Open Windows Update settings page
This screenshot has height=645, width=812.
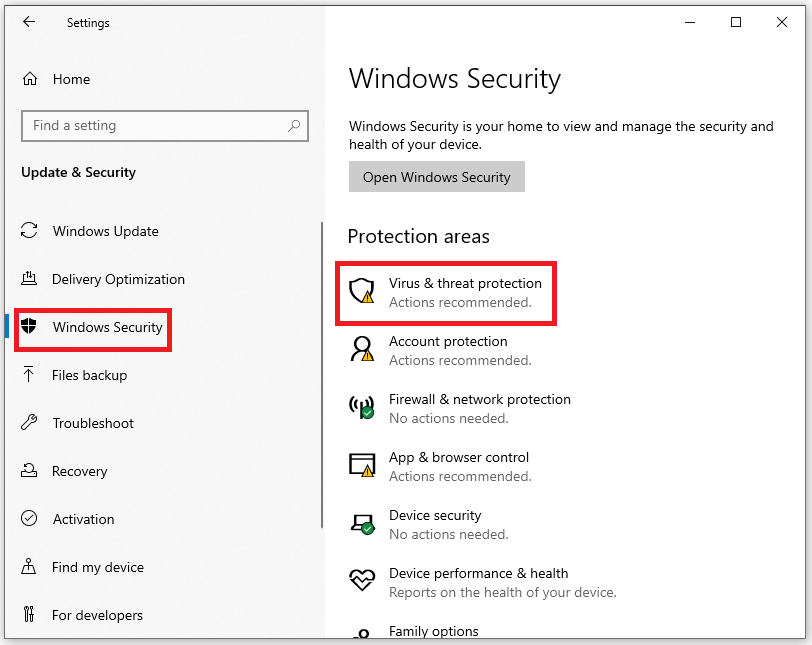105,231
